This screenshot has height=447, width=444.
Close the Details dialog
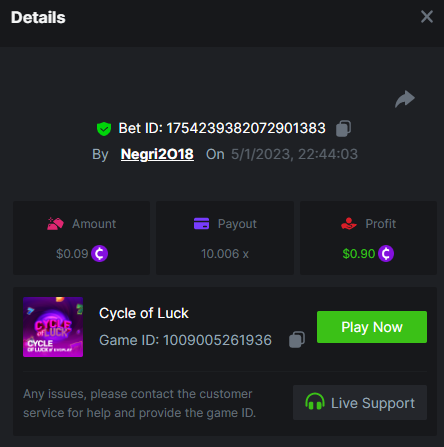pyautogui.click(x=427, y=16)
